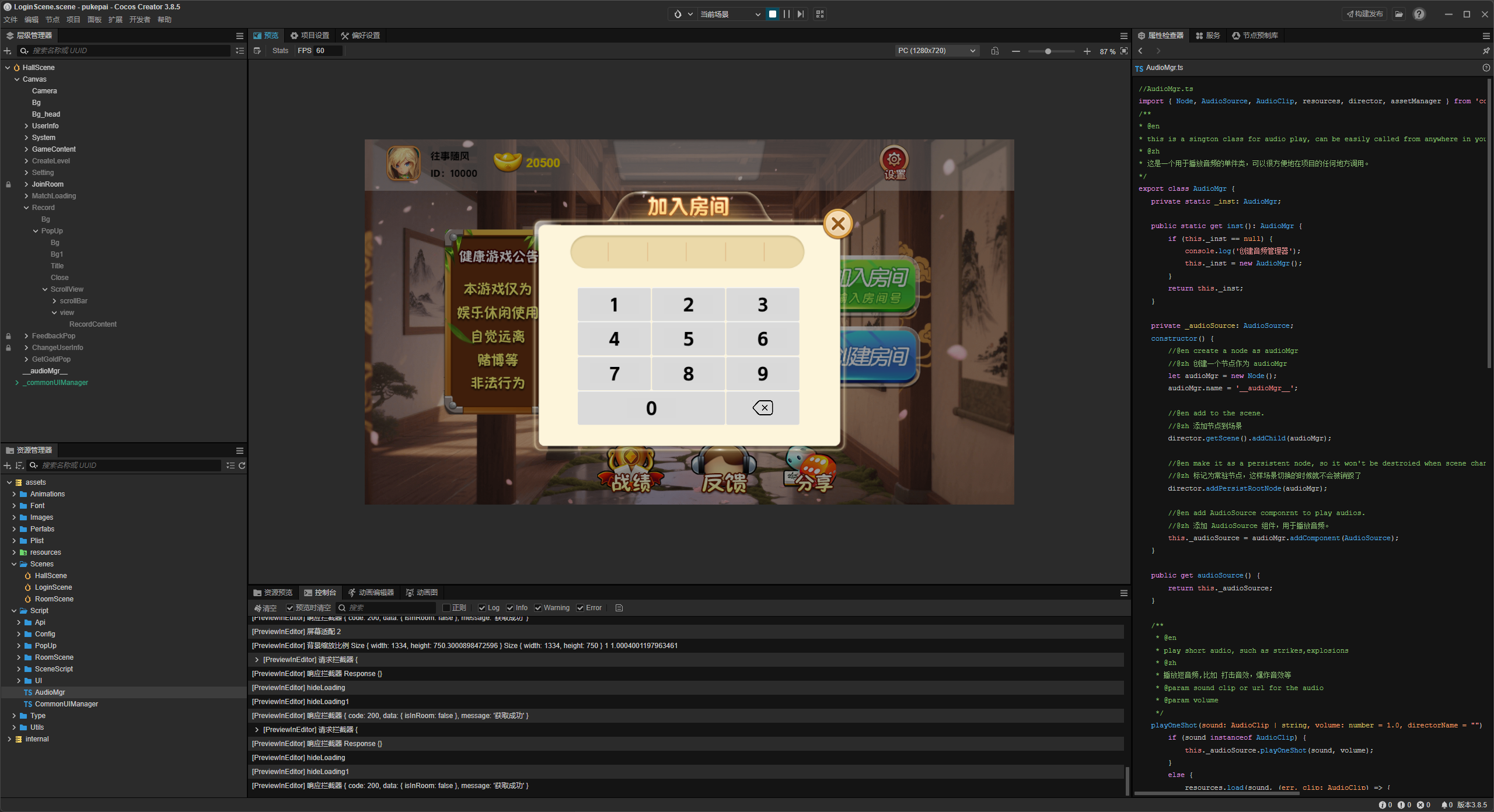The image size is (1494, 812).
Task: Toggle the Warning log filter checkbox
Action: pyautogui.click(x=538, y=608)
